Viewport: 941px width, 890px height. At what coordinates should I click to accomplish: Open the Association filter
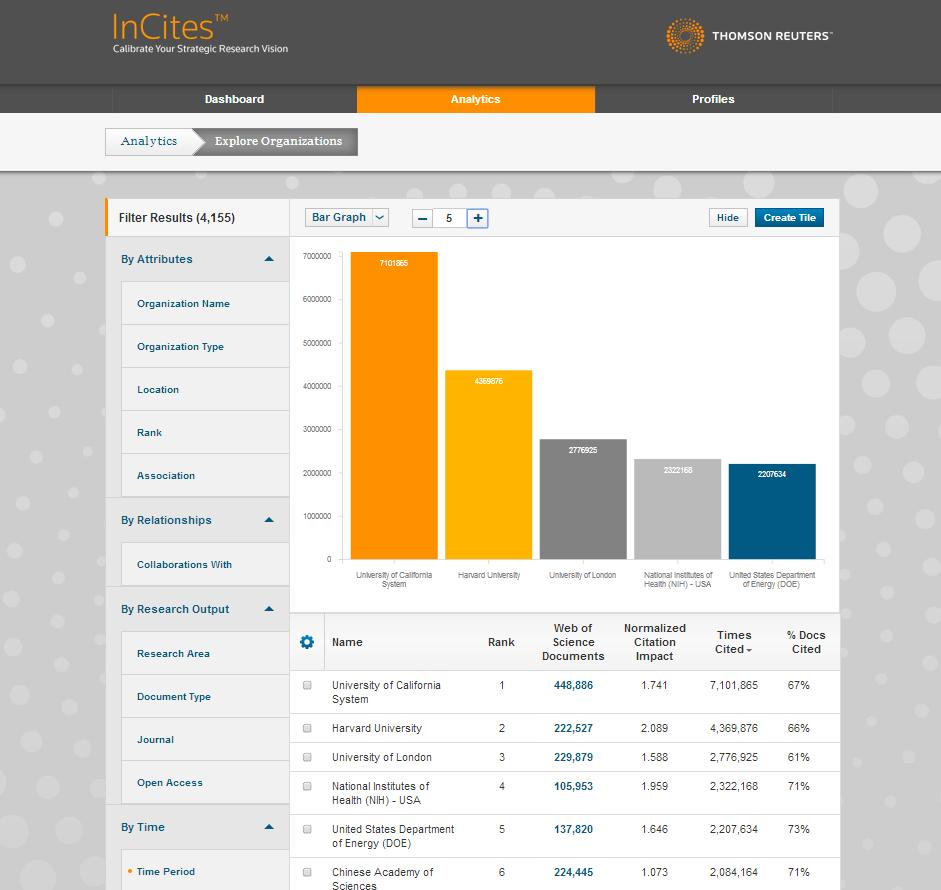pos(205,475)
